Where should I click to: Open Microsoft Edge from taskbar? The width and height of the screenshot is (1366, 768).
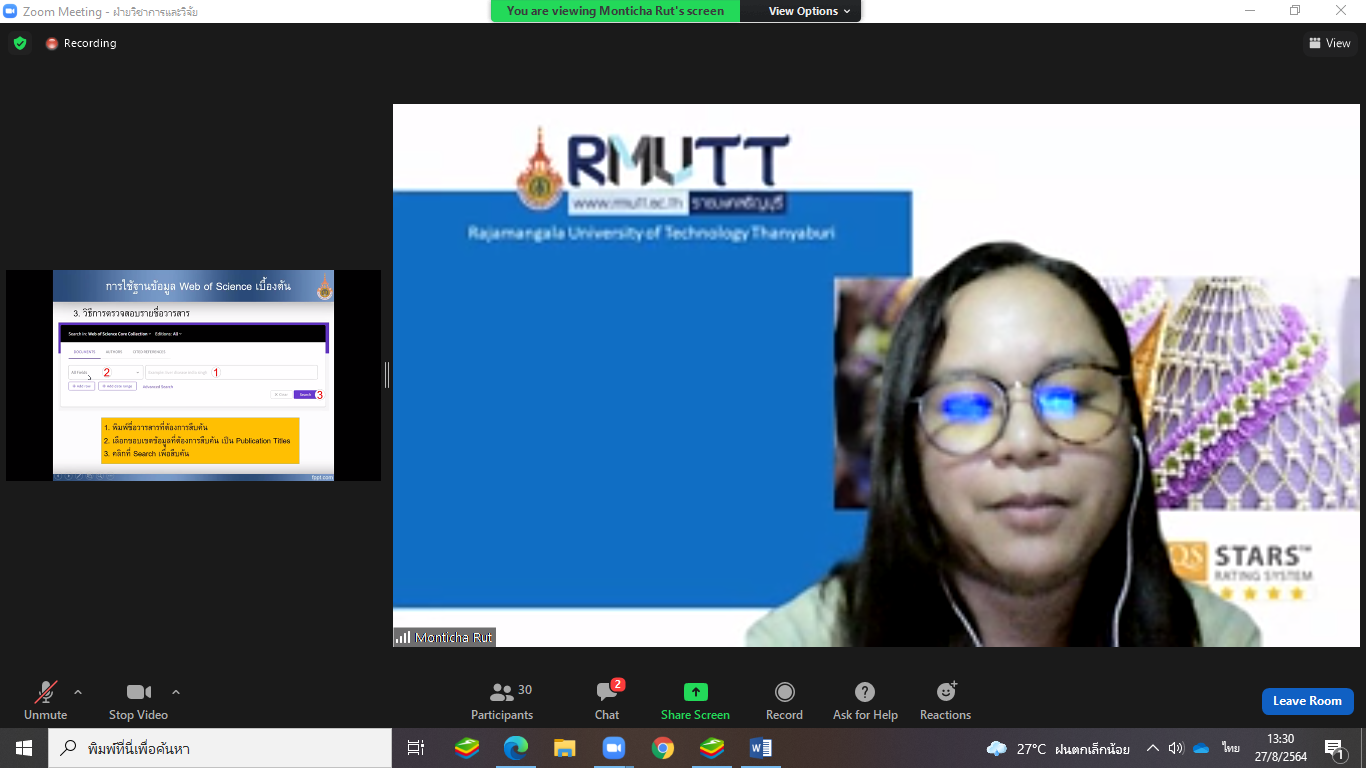516,748
